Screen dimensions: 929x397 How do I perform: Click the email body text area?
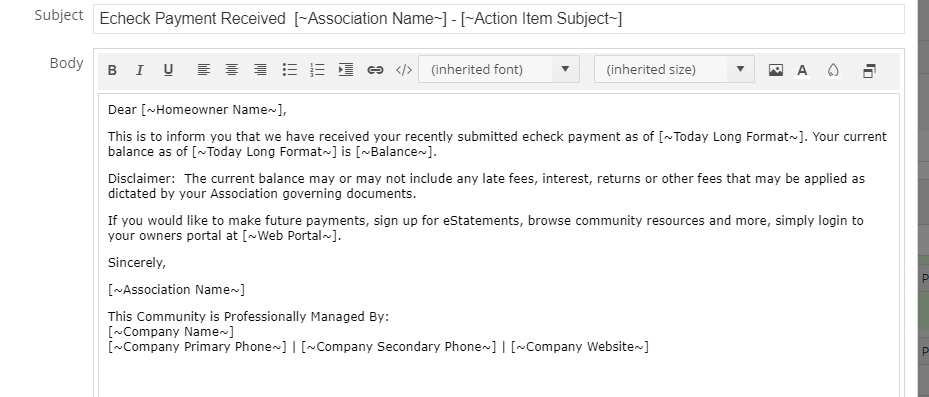coord(499,245)
